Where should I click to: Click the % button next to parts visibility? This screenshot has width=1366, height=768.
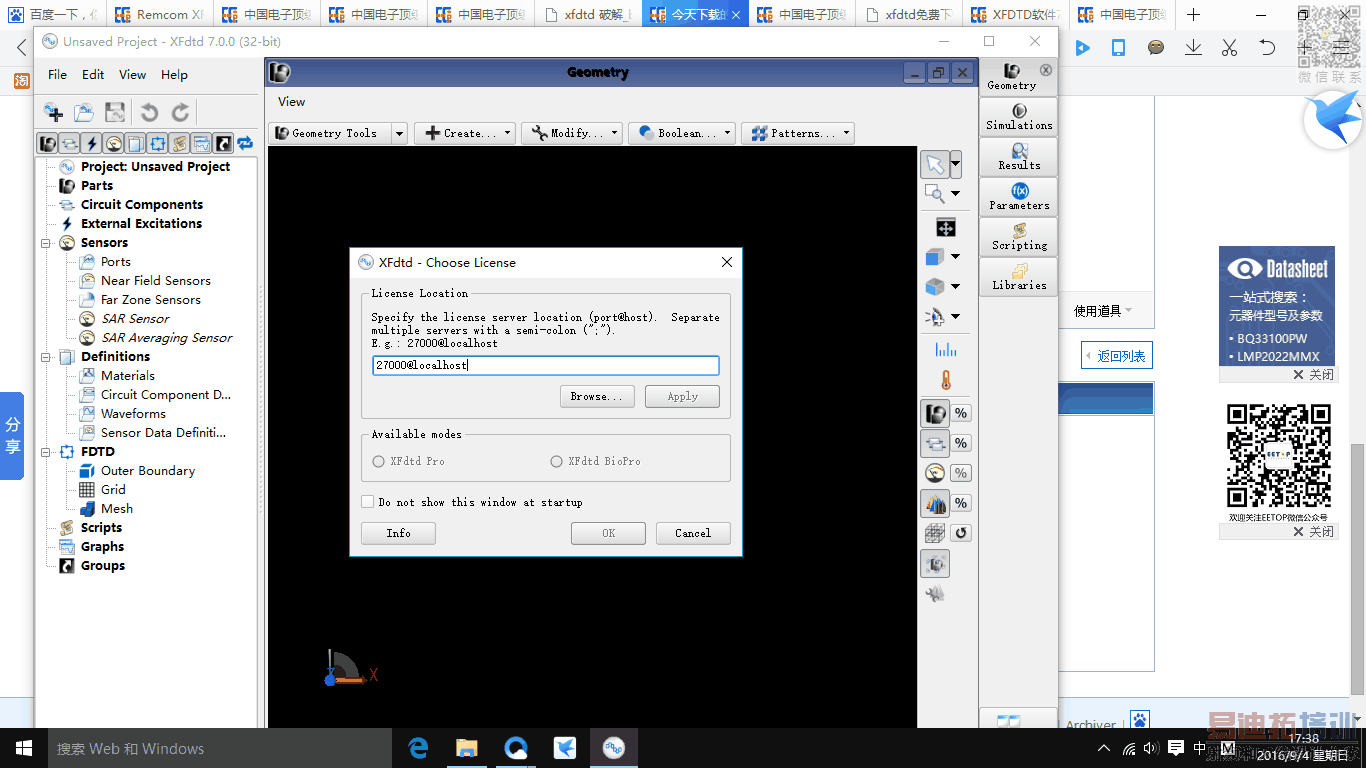[961, 413]
